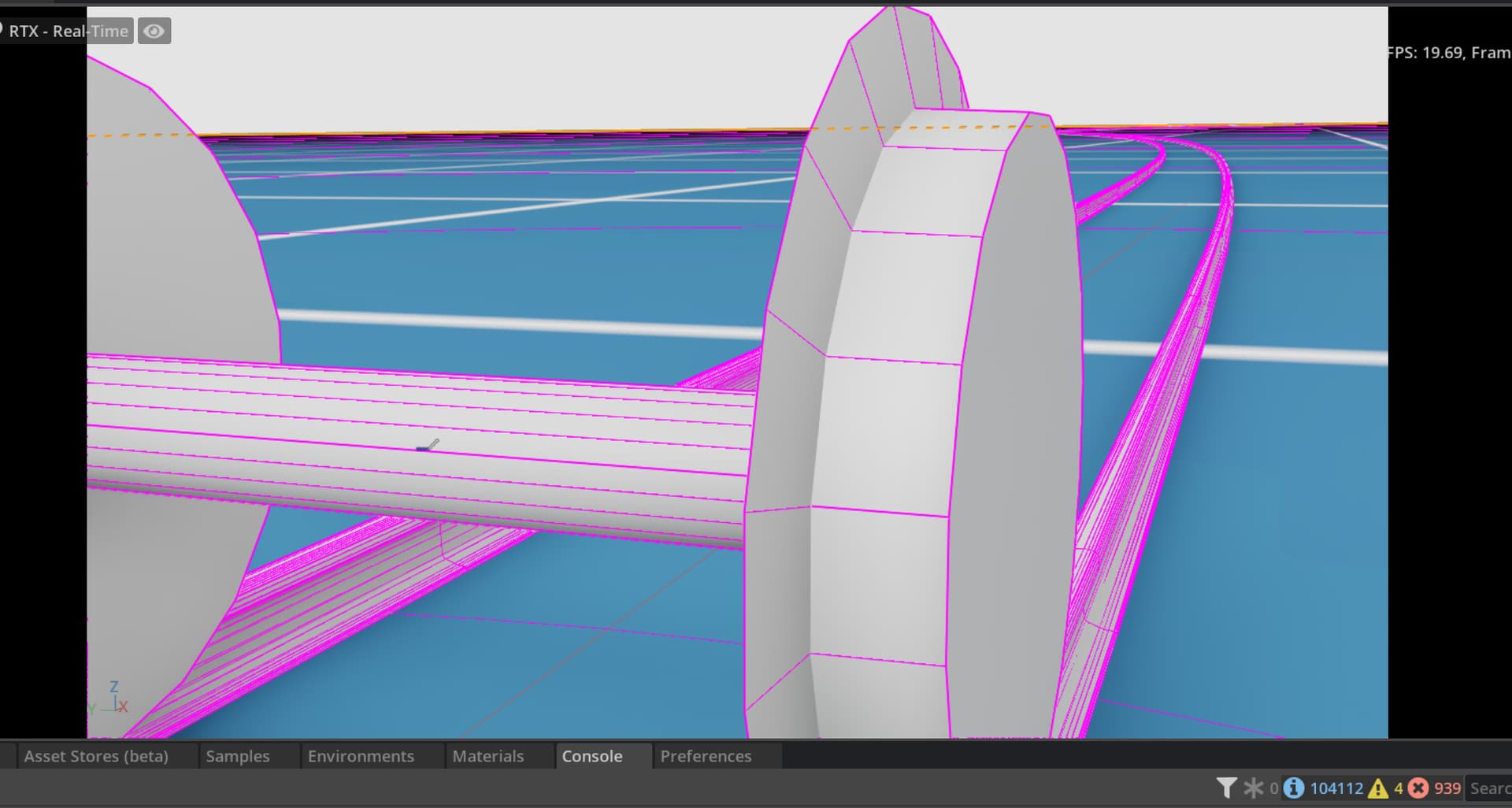
Task: Open the Materials tab
Action: (487, 756)
